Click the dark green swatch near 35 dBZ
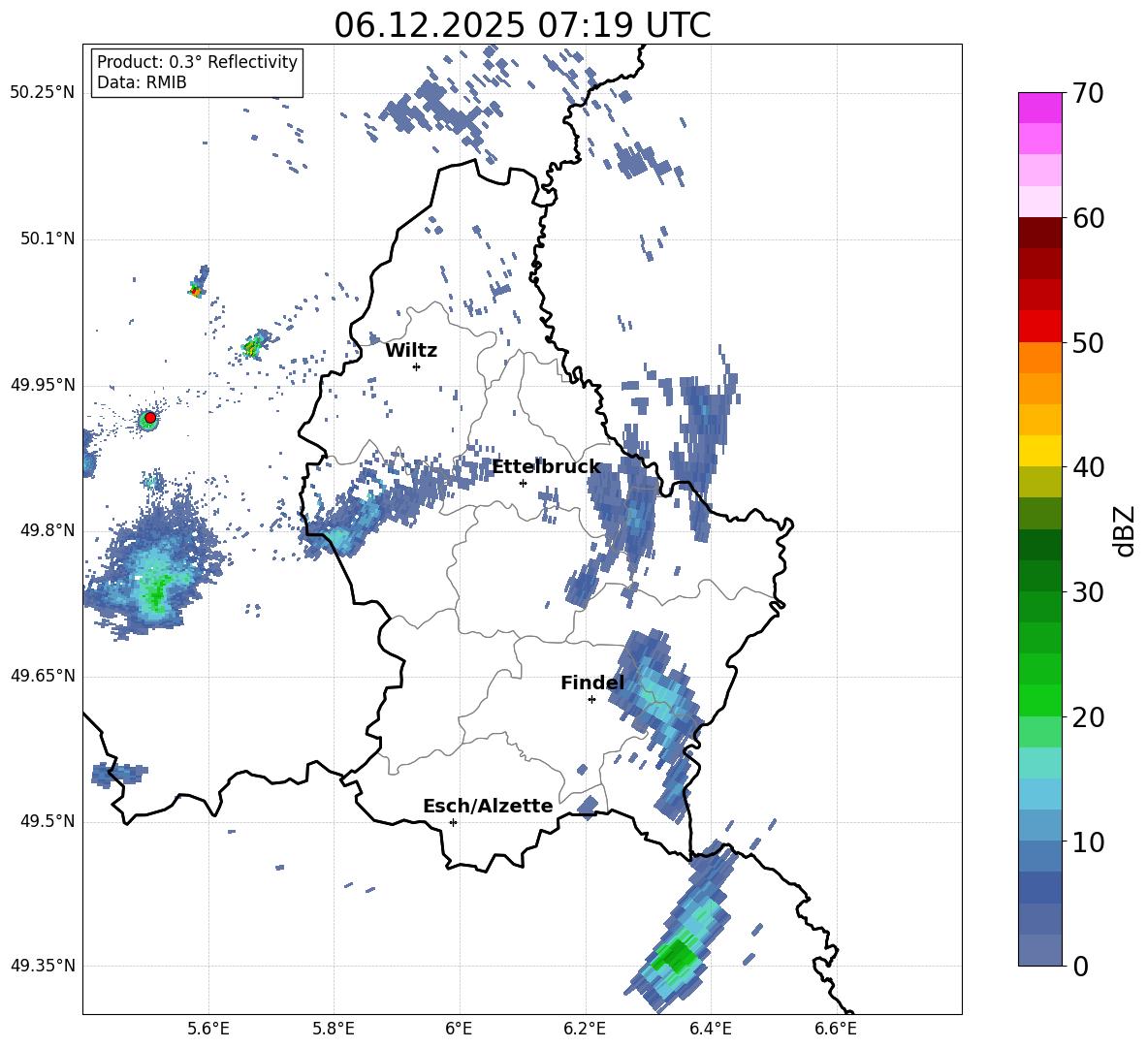Screen dimensions: 1148x1048 [1039, 545]
